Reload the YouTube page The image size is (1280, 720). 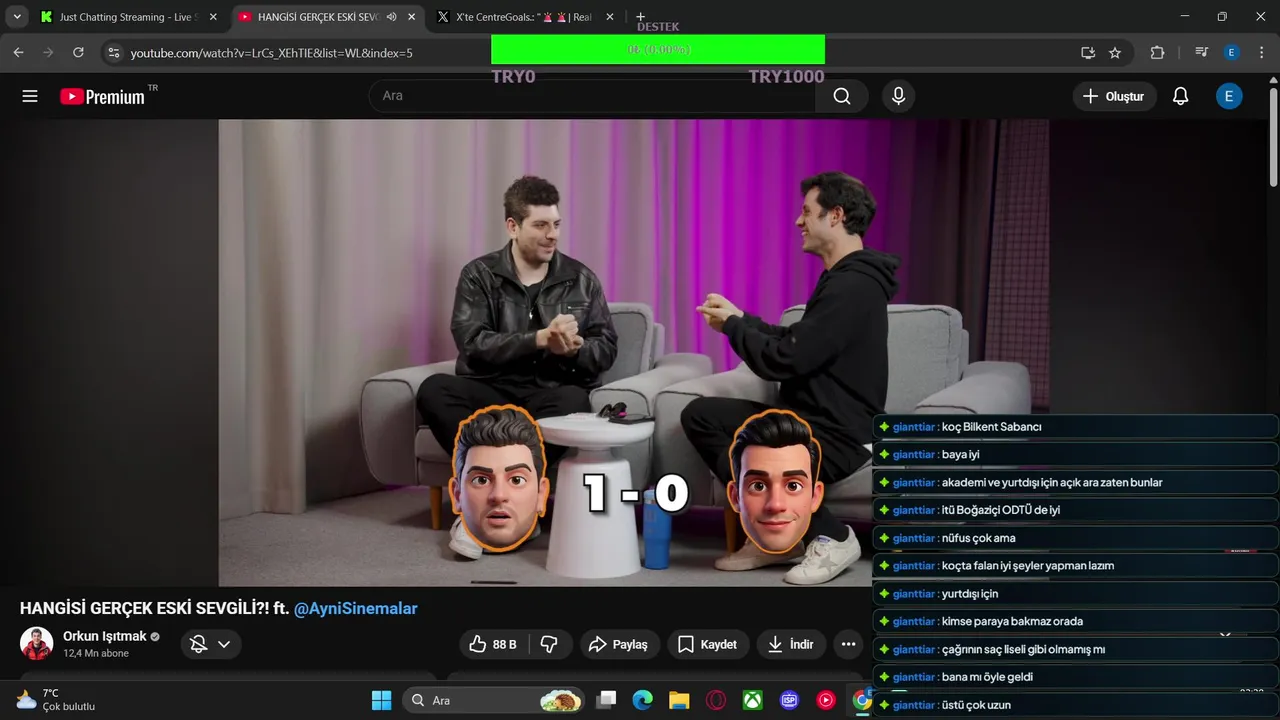(78, 52)
